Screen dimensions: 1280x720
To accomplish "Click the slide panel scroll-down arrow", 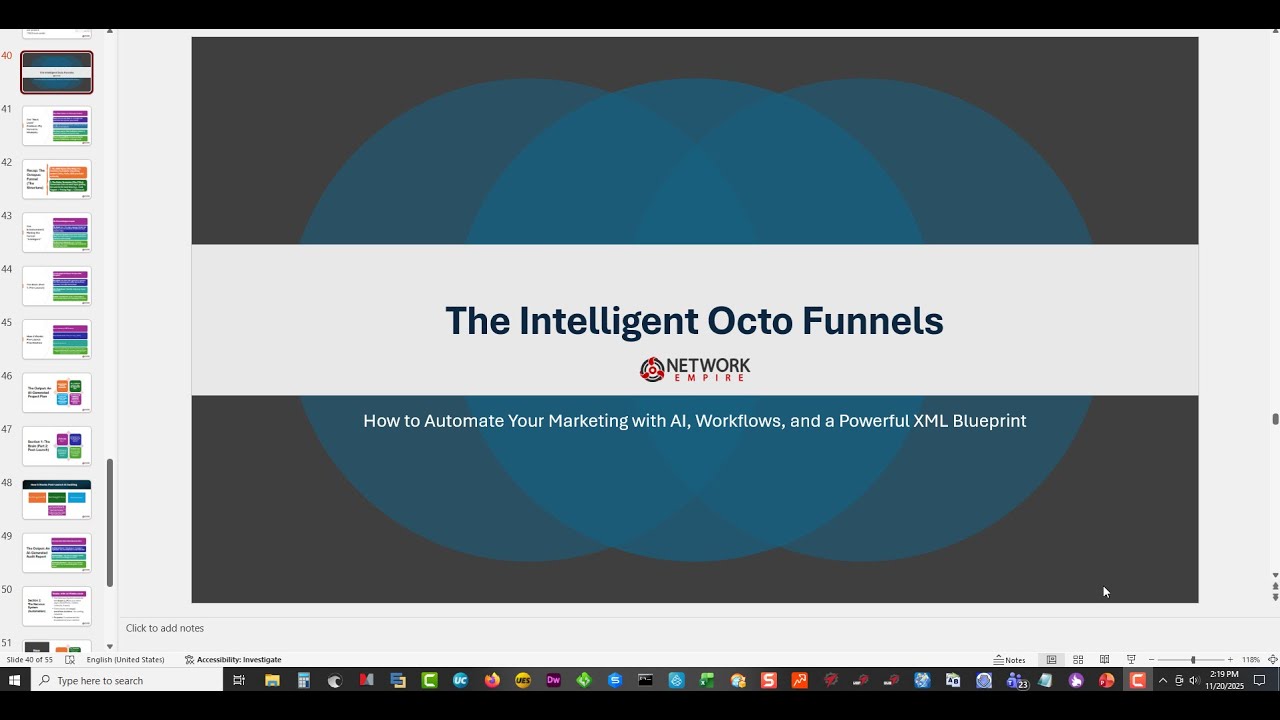I will click(x=110, y=646).
